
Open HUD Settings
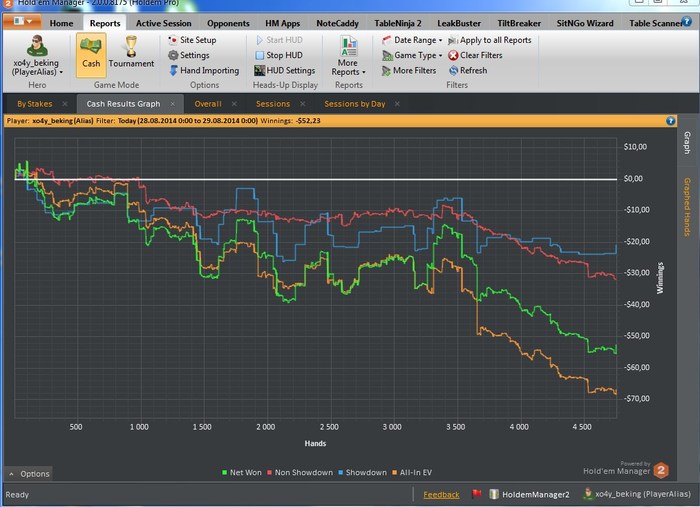pos(284,71)
